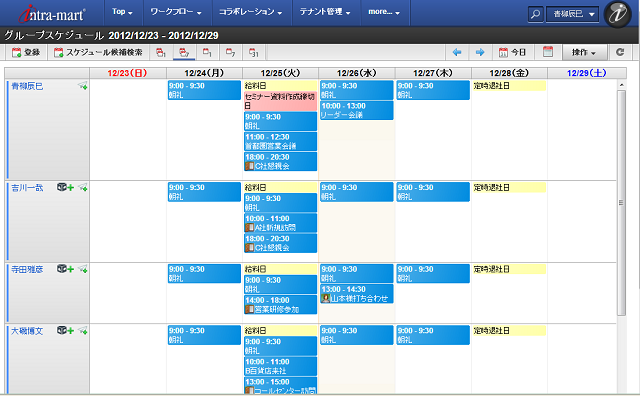Open the calendar date picker icon
The image size is (640, 396).
pyautogui.click(x=548, y=52)
